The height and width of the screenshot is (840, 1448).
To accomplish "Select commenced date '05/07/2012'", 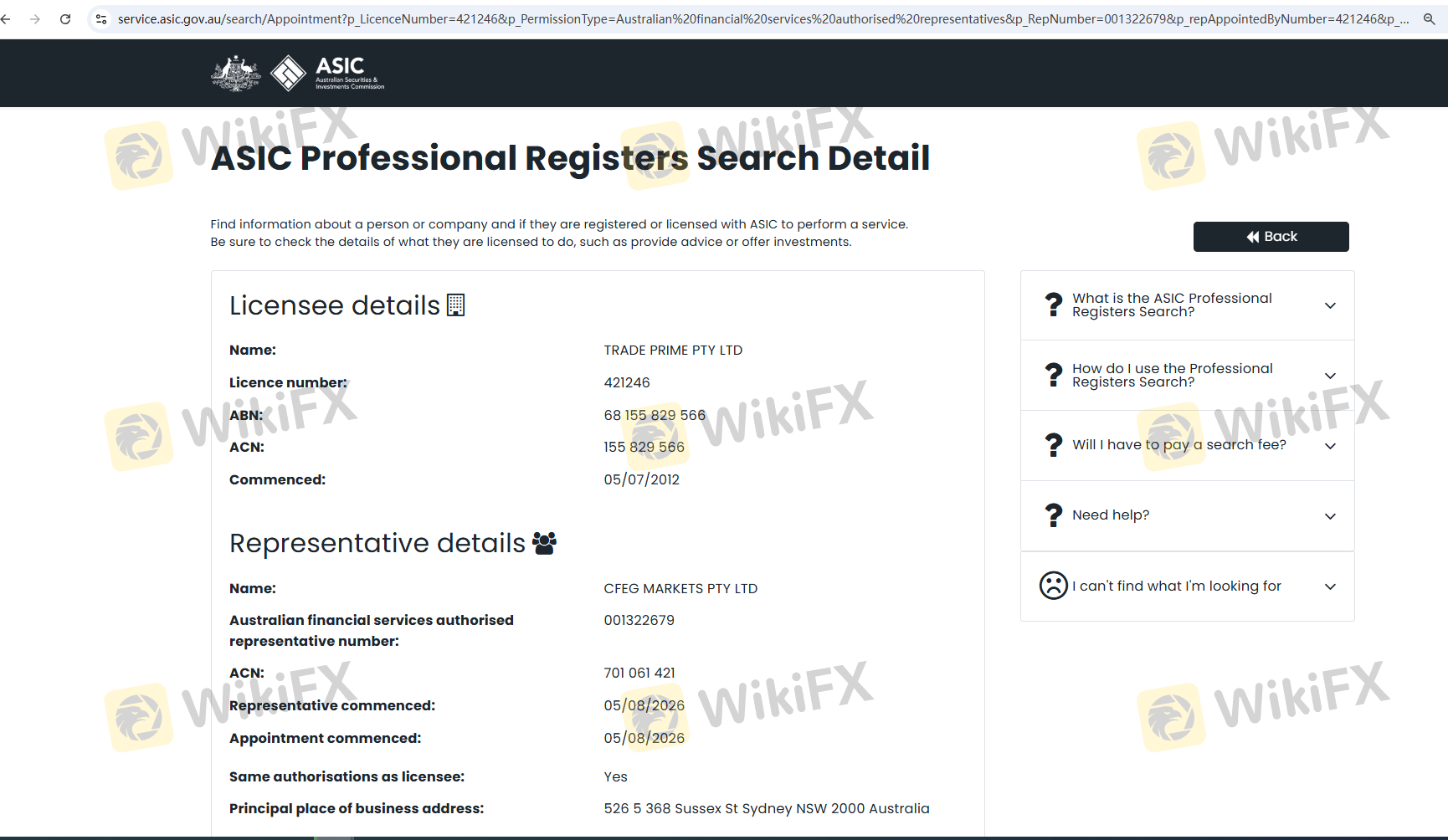I will (x=641, y=479).
